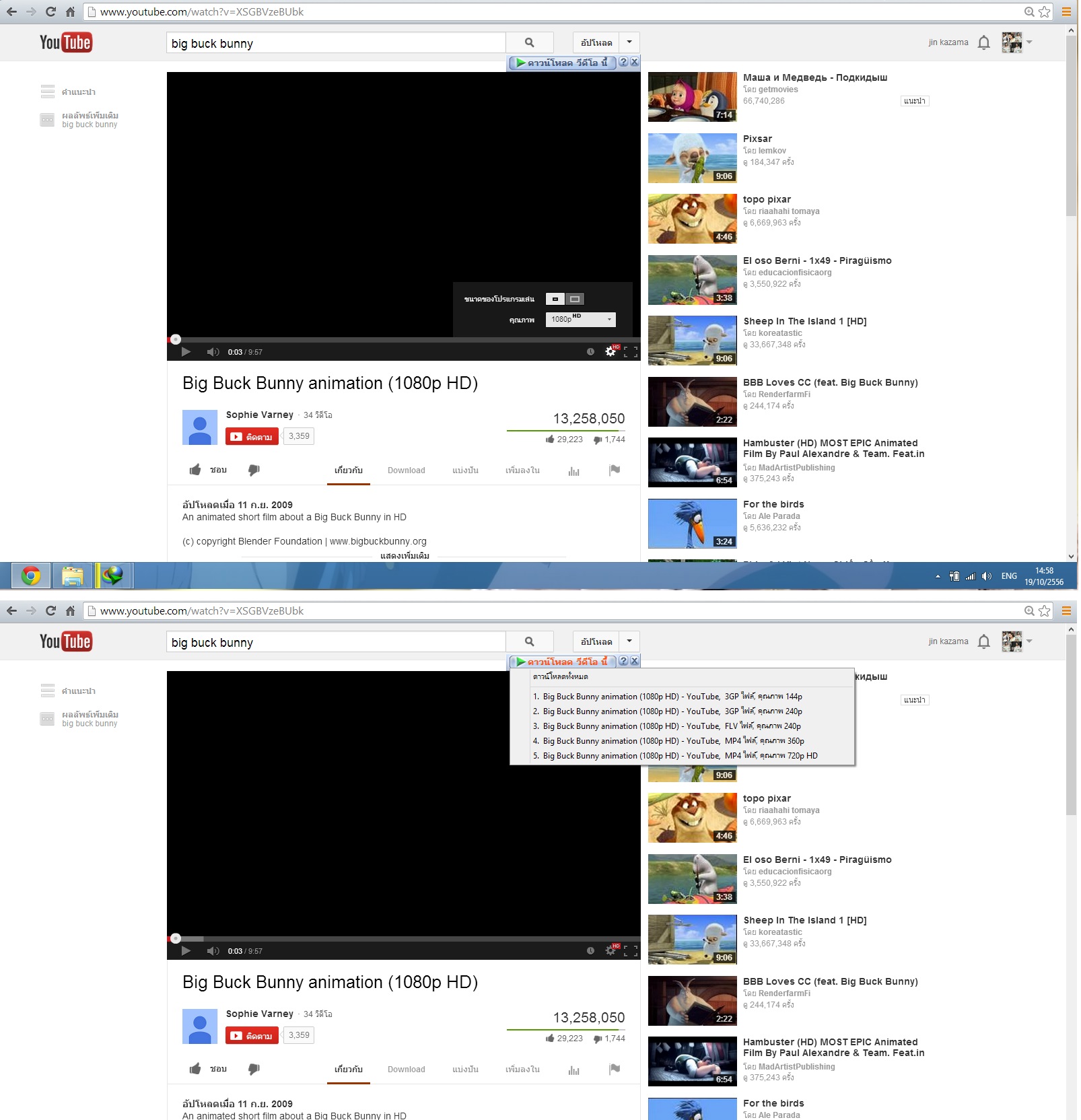Open the ENG language indicator in taskbar
1081x1120 pixels.
tap(1009, 576)
